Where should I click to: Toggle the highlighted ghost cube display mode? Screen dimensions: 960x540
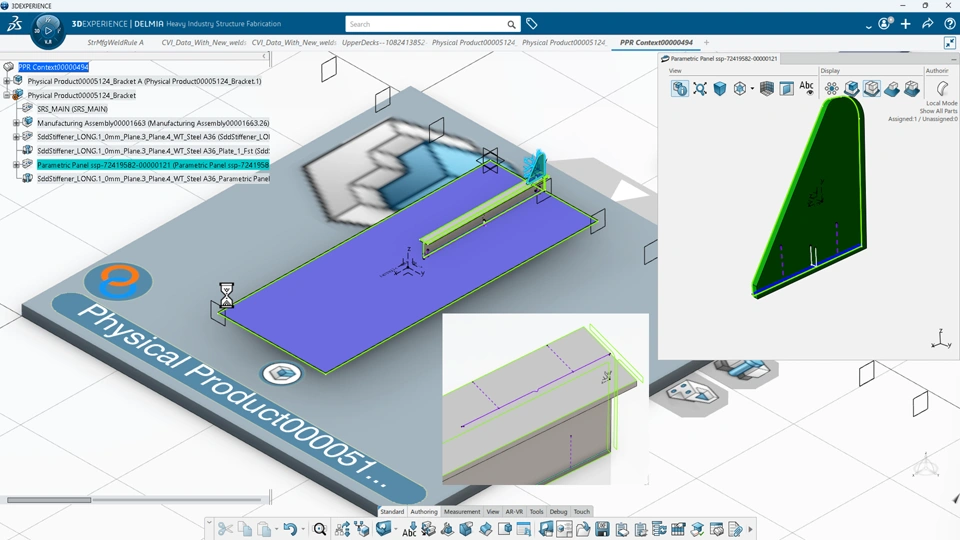point(872,89)
